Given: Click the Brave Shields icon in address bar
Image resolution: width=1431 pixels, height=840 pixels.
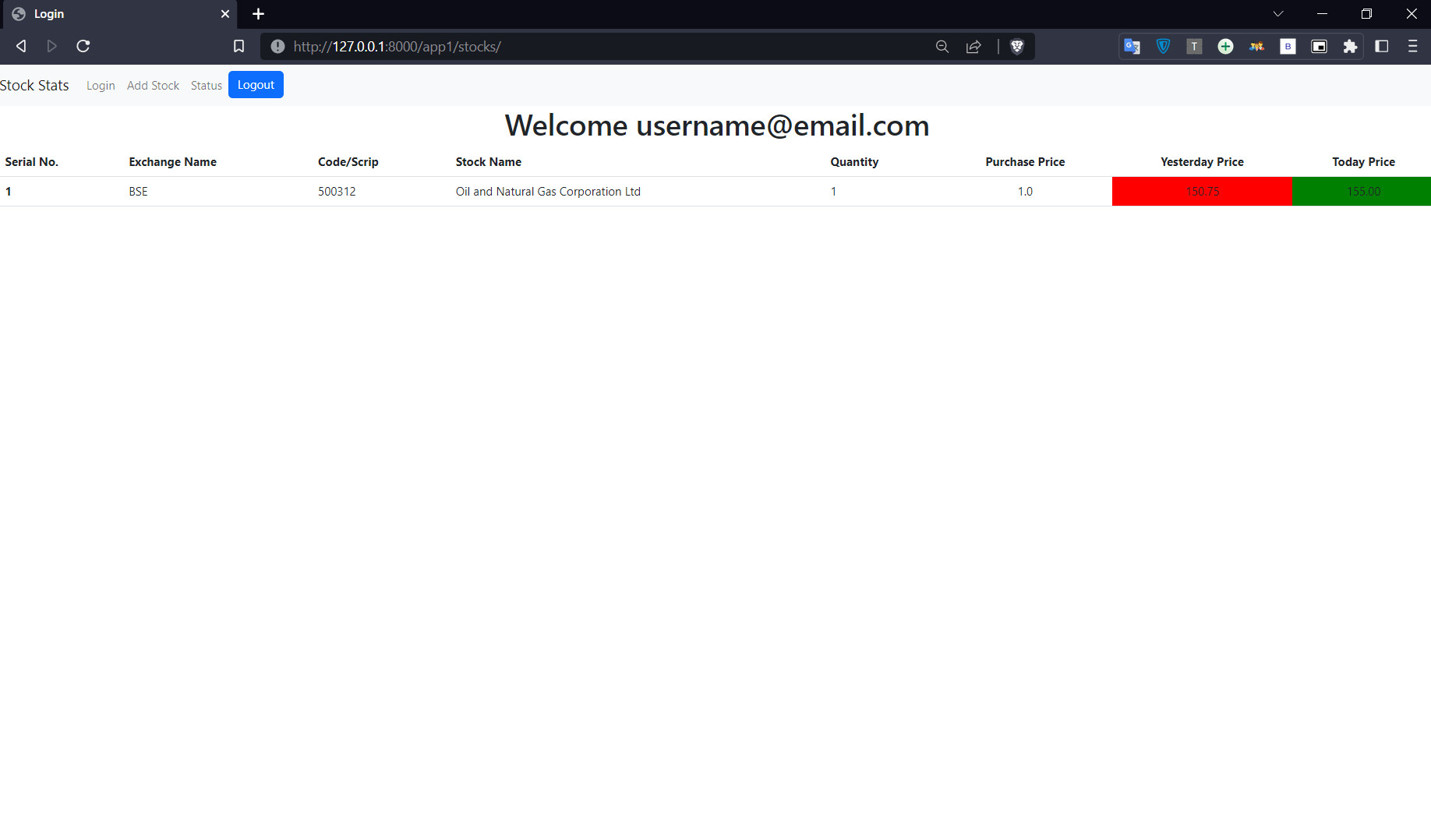Looking at the screenshot, I should coord(1016,46).
